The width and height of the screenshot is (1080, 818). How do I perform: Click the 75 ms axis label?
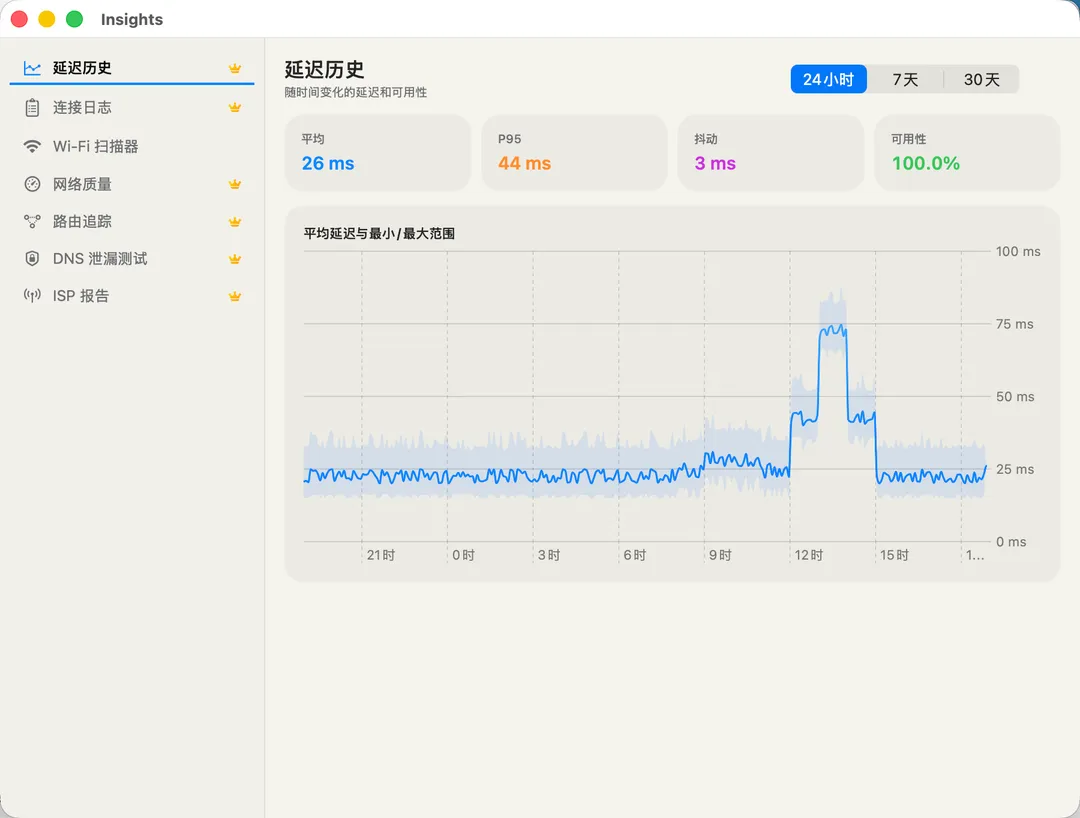point(1015,324)
